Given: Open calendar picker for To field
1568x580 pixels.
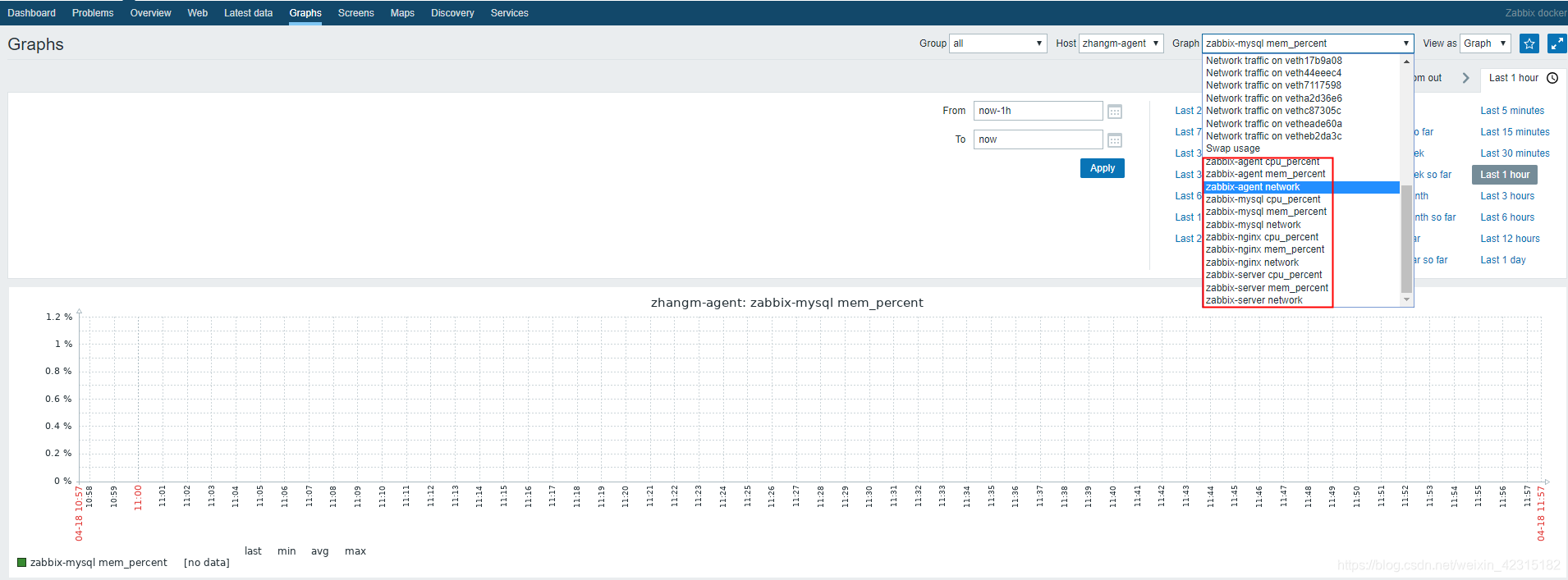Looking at the screenshot, I should pos(1115,140).
